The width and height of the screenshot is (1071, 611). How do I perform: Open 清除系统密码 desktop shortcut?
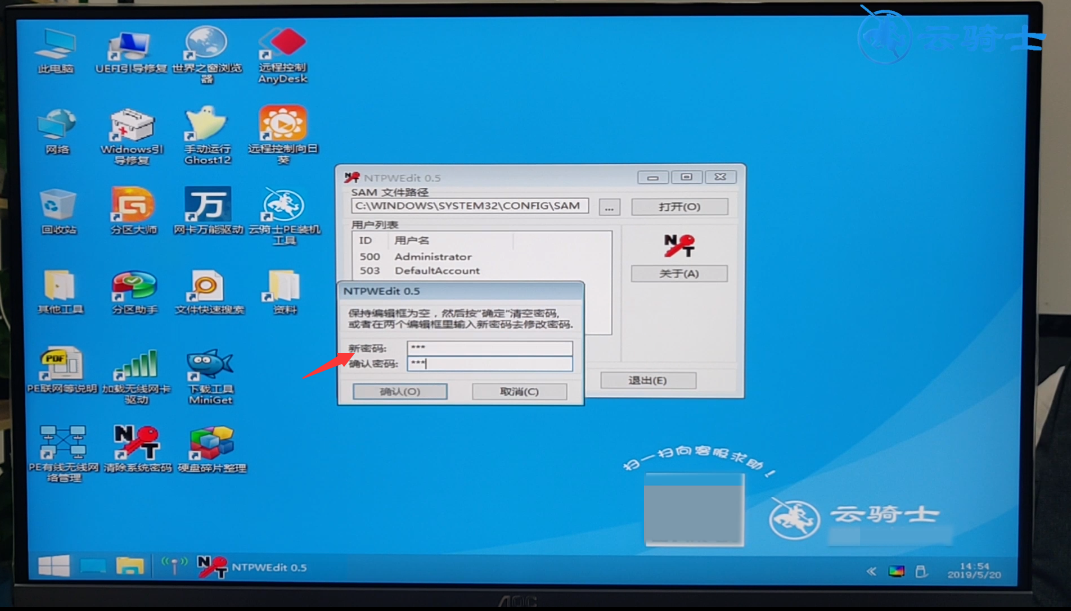coord(136,443)
